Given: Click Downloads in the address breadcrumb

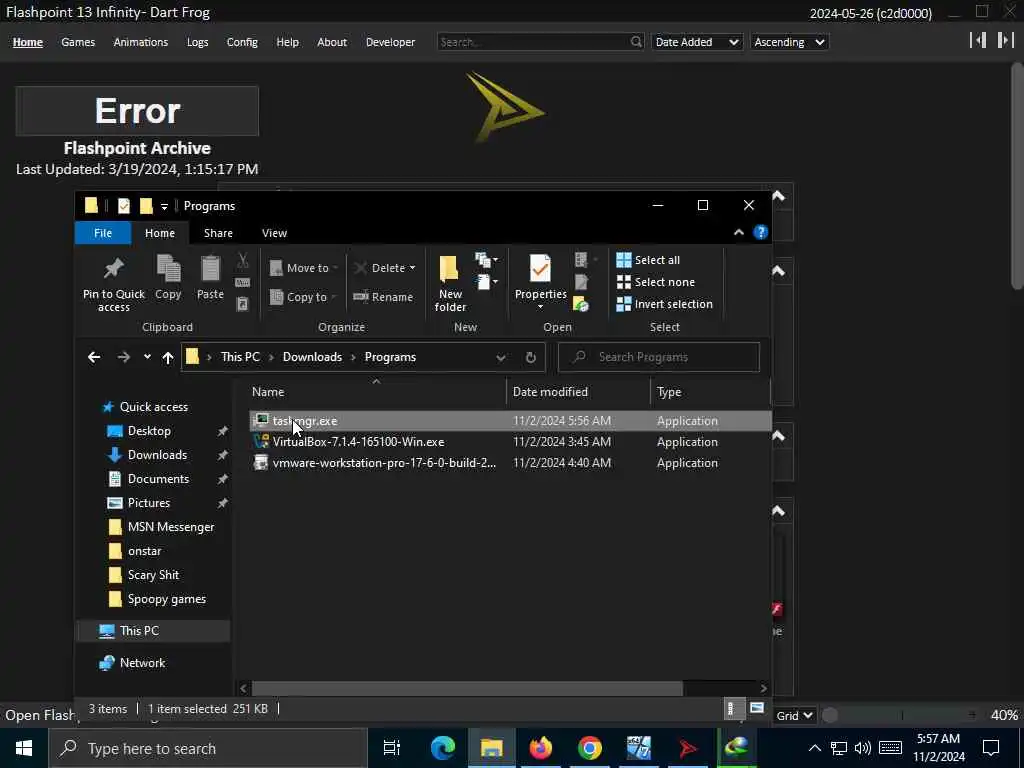Looking at the screenshot, I should 312,357.
